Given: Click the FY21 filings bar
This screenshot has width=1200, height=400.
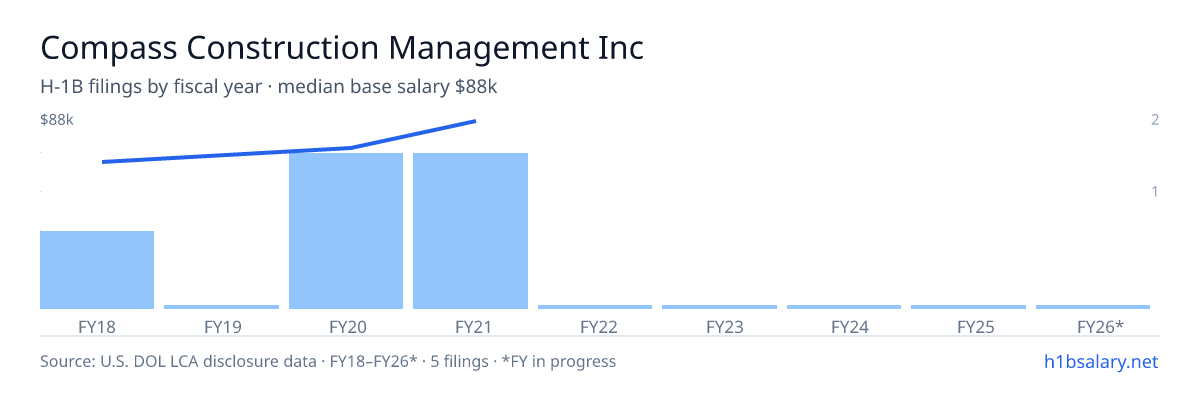Looking at the screenshot, I should 470,231.
